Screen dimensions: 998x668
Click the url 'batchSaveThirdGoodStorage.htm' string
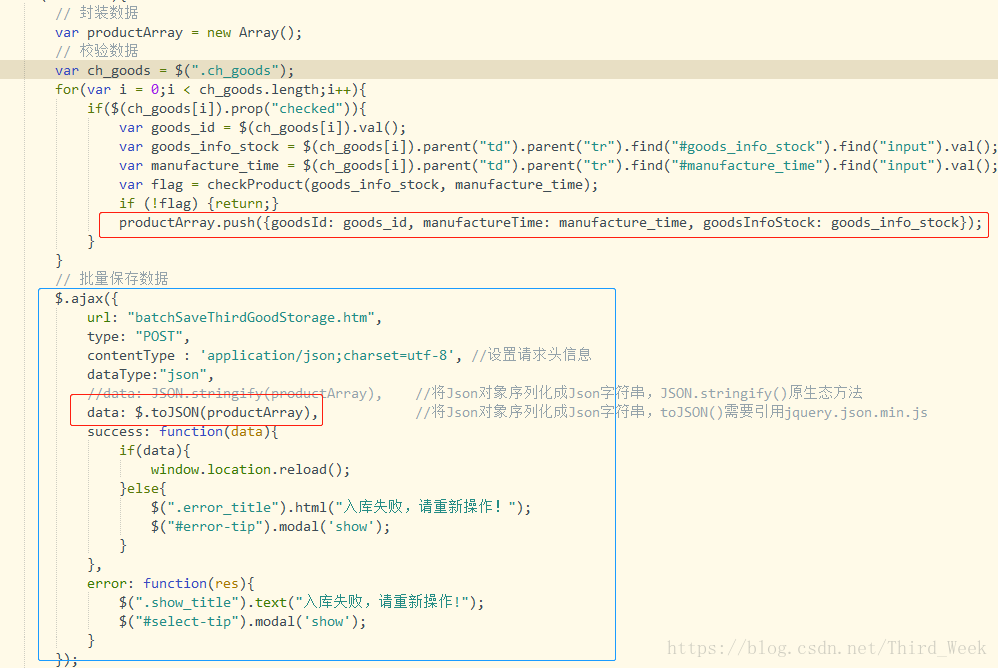(251, 317)
